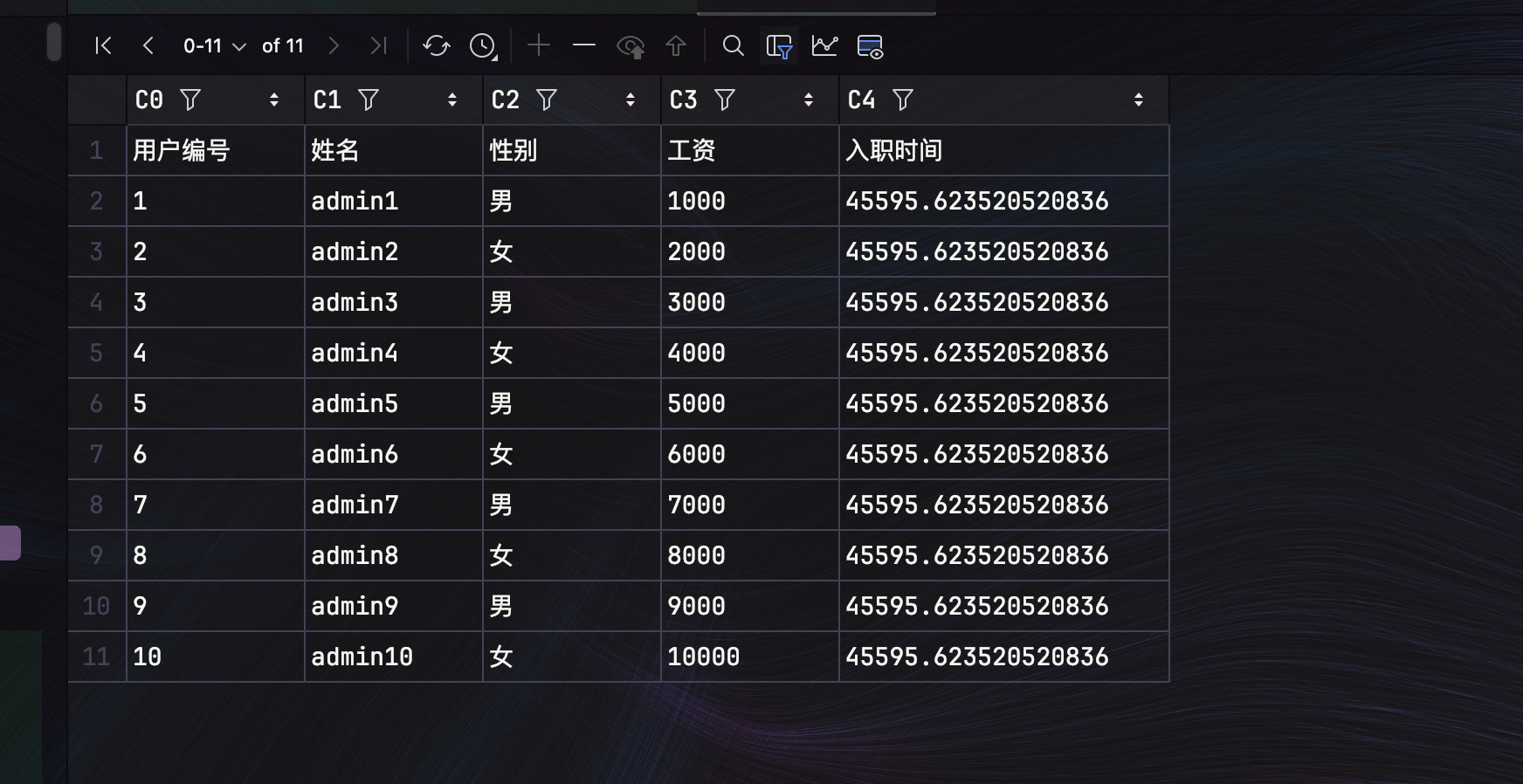Reload the table data
This screenshot has width=1523, height=784.
(x=436, y=45)
